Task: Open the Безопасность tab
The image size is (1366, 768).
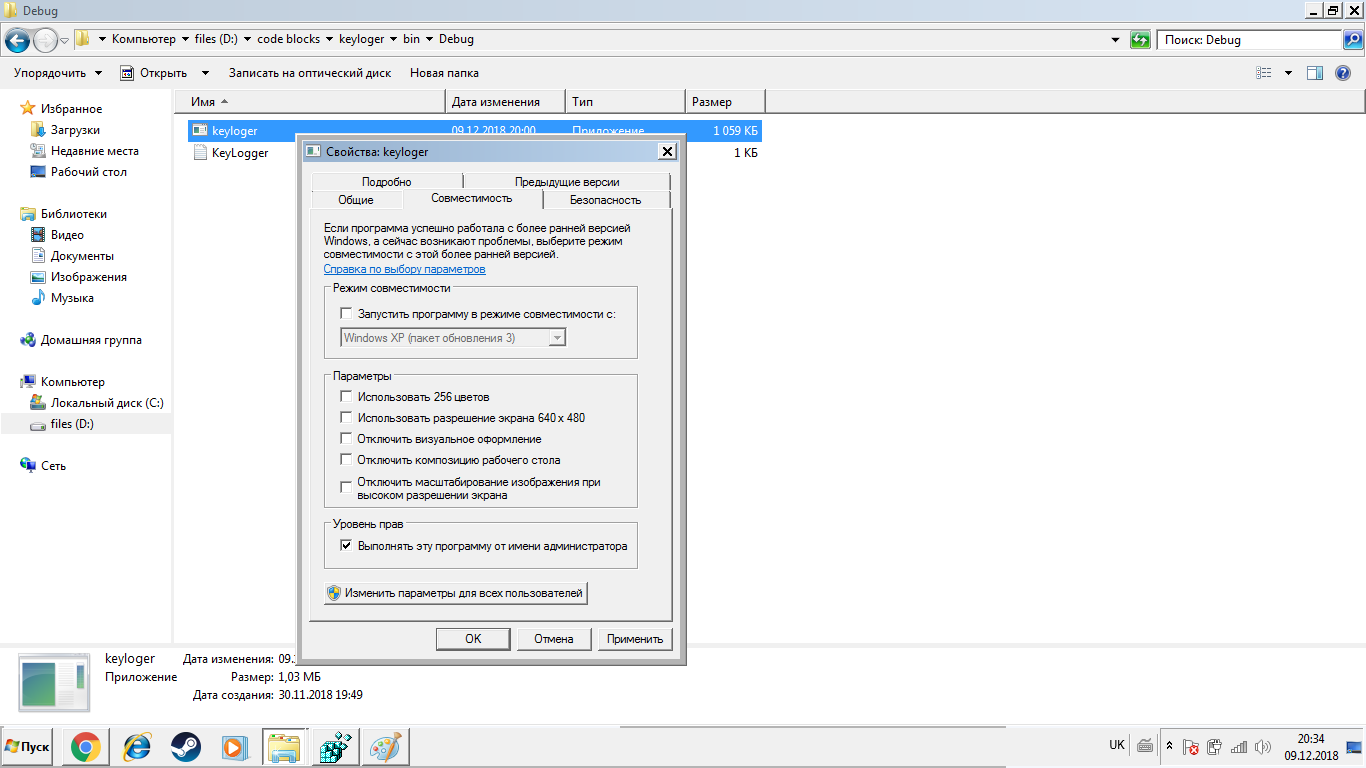Action: click(606, 200)
